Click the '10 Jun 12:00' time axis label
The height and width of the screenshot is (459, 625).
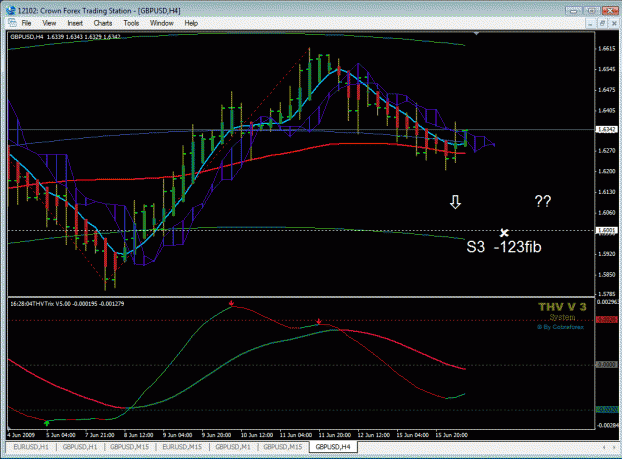pos(257,435)
